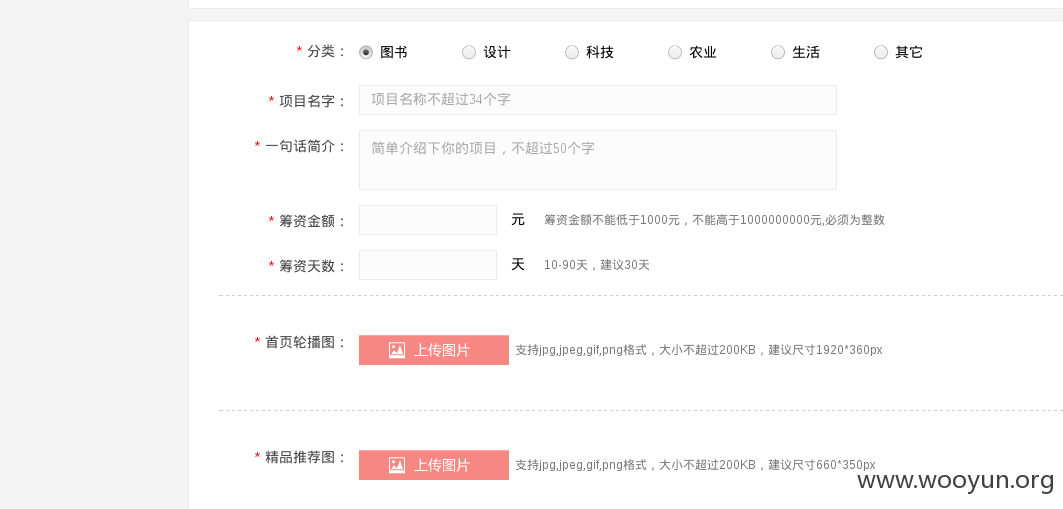Click the picture icon in 首页轮播图 upload button

[397, 350]
